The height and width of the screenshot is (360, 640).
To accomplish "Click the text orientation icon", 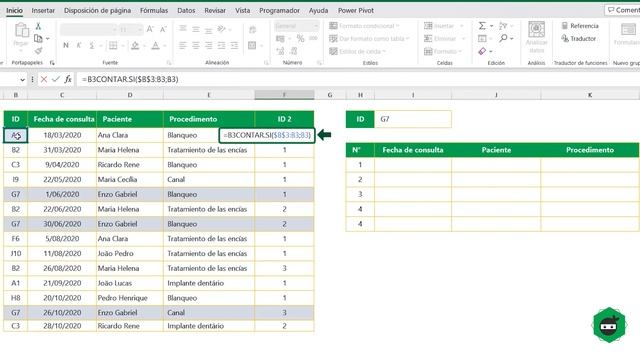I will (x=222, y=29).
